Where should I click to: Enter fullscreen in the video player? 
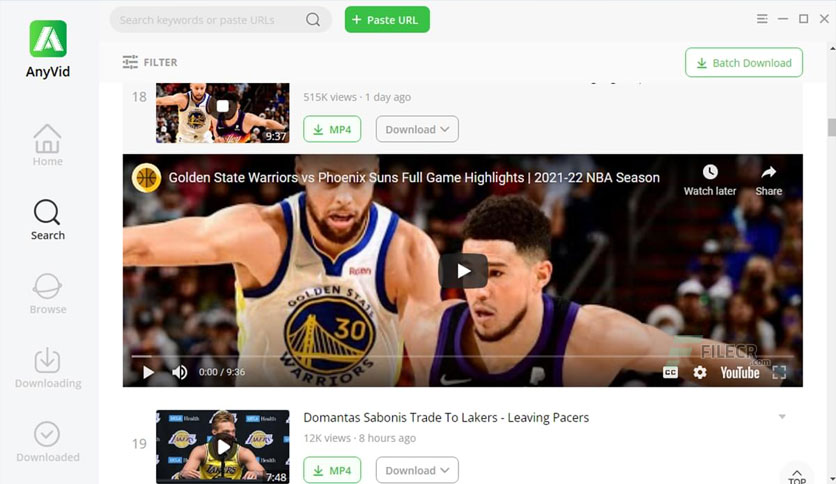point(779,372)
